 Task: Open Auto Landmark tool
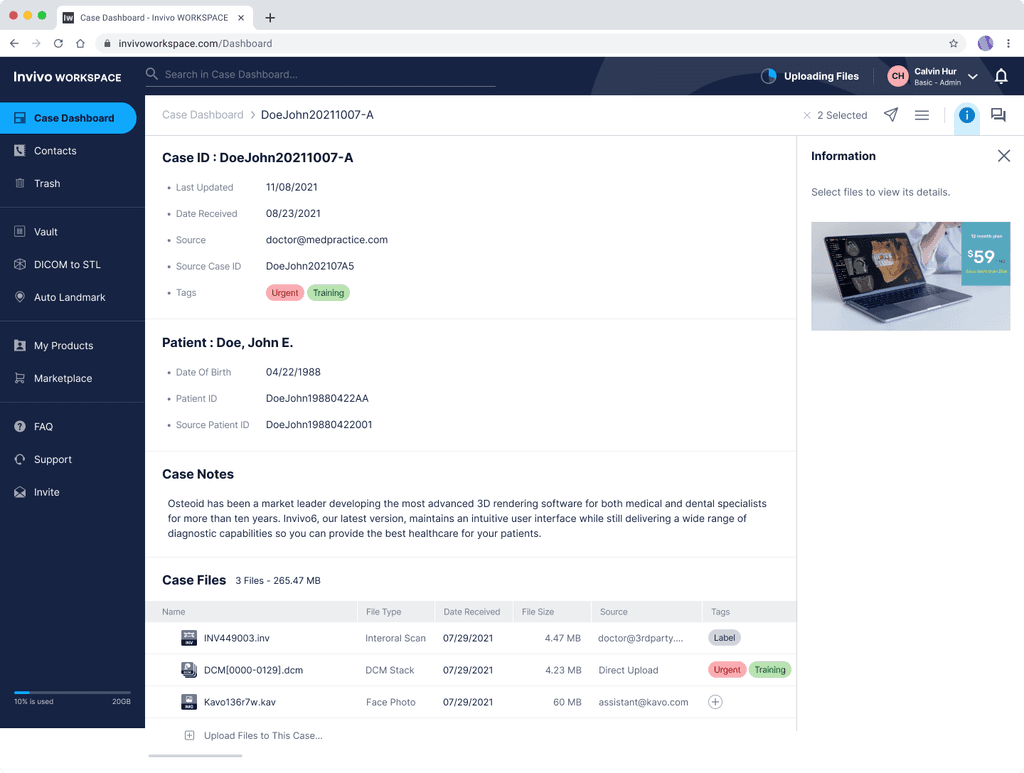coord(69,297)
